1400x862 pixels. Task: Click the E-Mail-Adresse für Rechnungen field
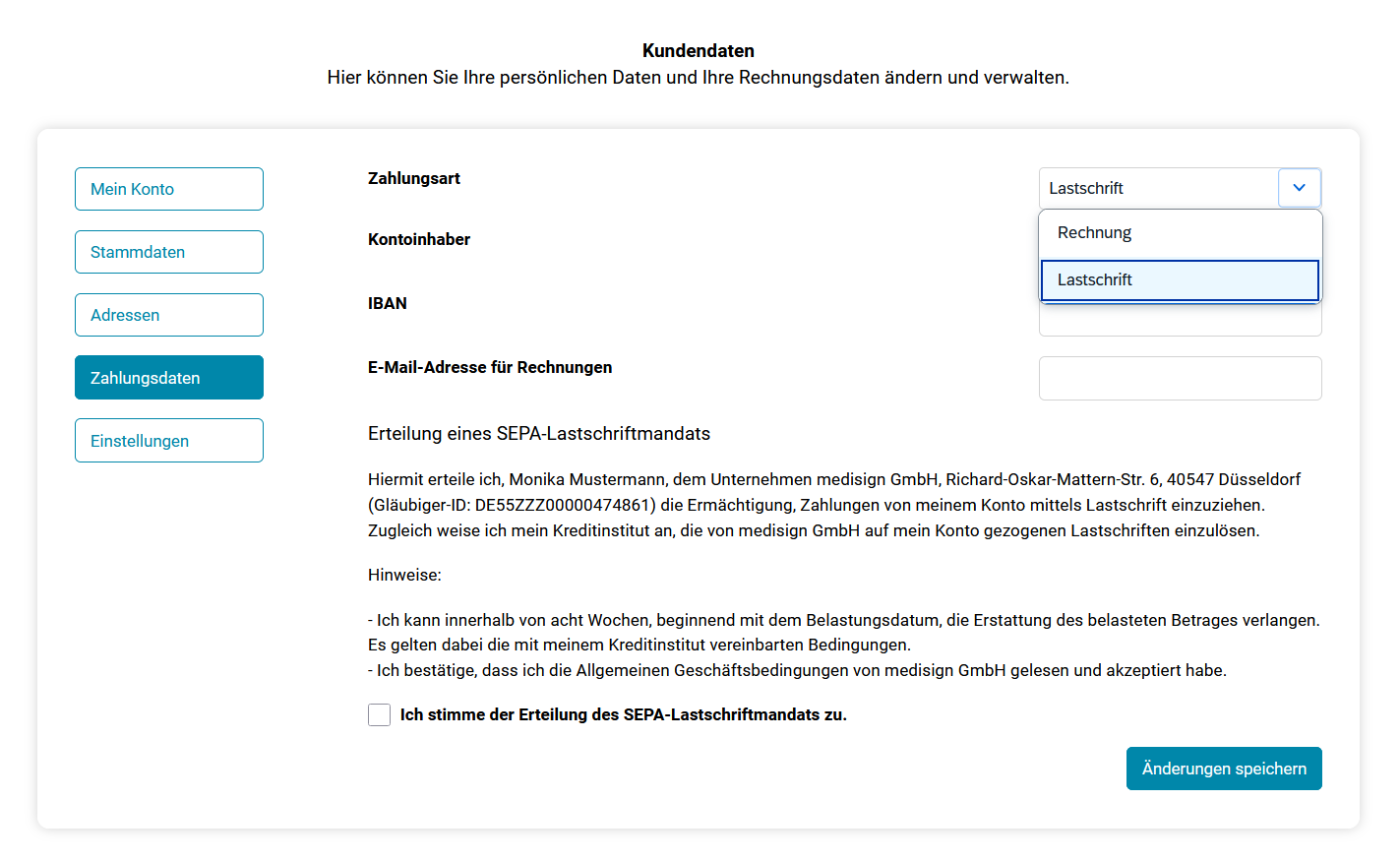(x=1180, y=378)
